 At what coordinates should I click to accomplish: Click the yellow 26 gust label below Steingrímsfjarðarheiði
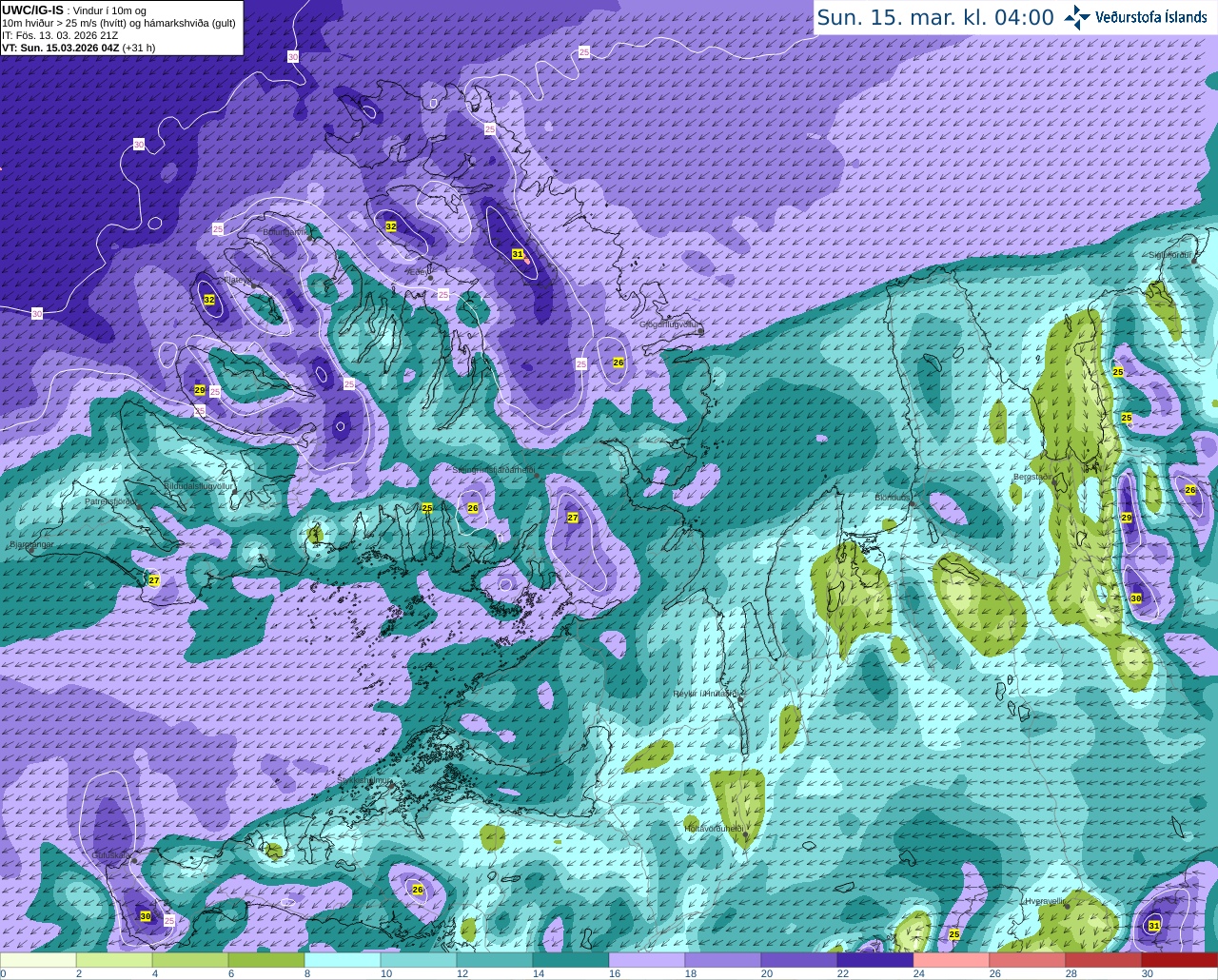(x=473, y=508)
